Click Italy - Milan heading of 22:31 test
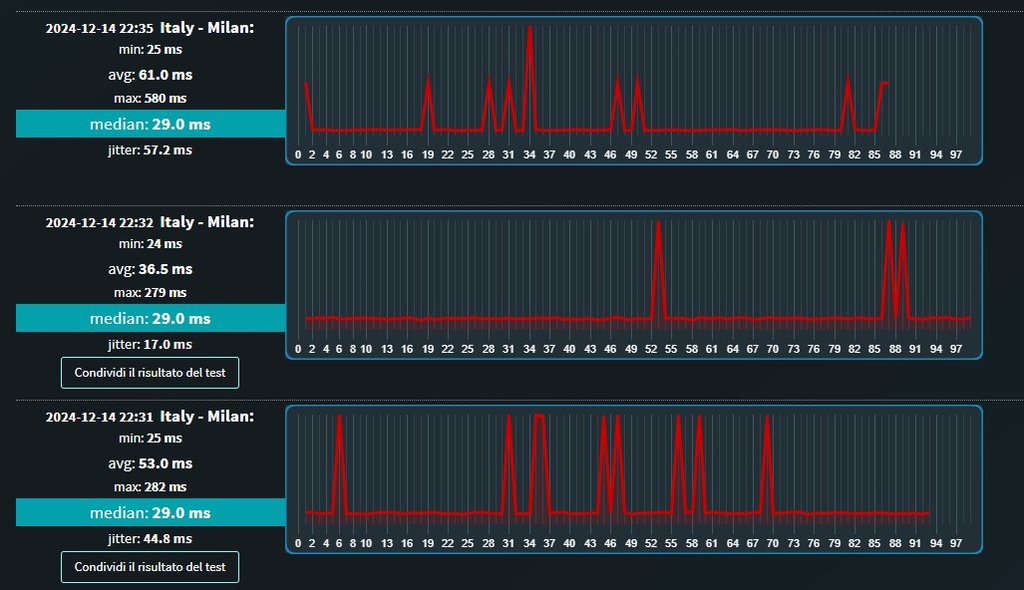This screenshot has height=590, width=1024. point(206,416)
